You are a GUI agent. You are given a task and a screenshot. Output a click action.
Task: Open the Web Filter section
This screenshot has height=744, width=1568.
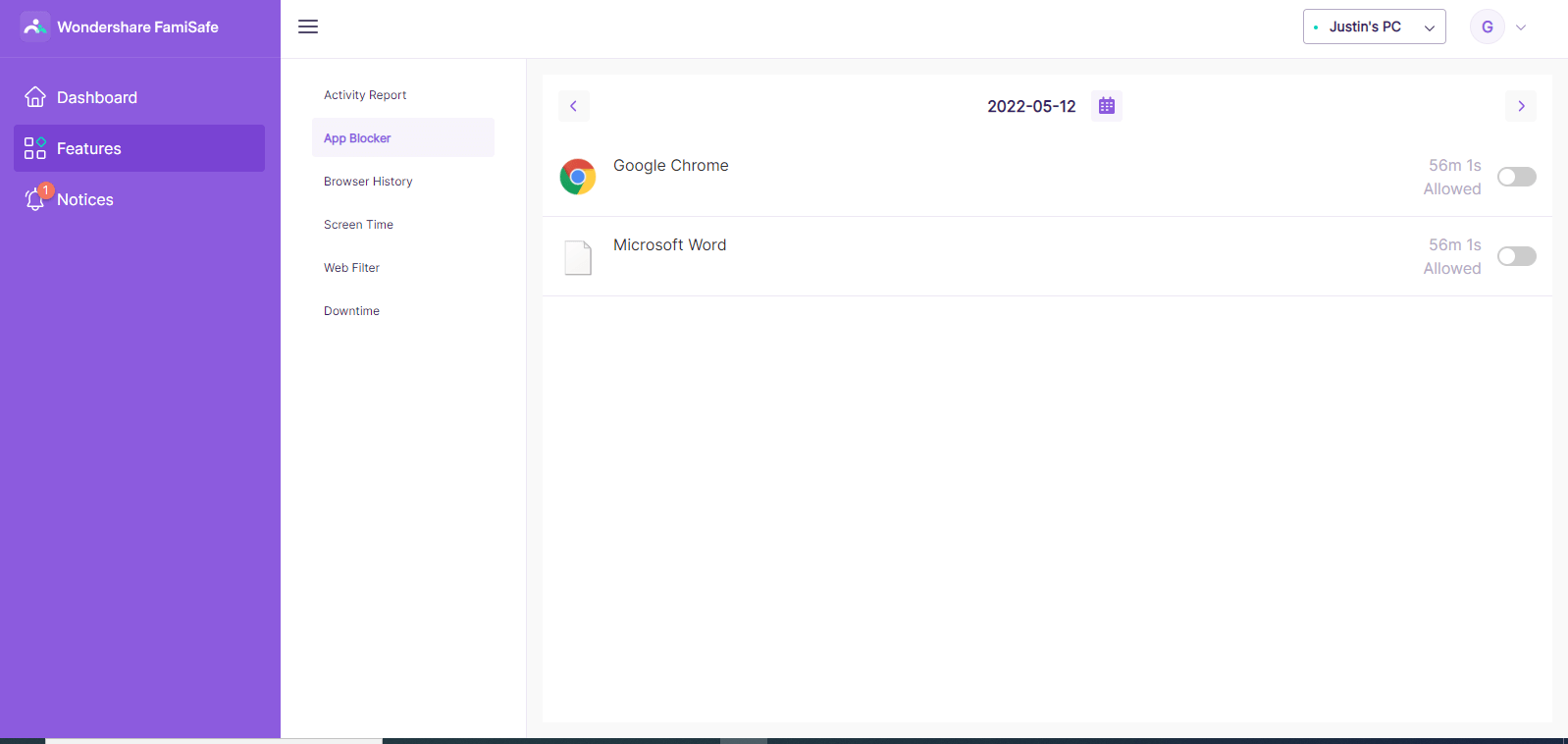(351, 268)
